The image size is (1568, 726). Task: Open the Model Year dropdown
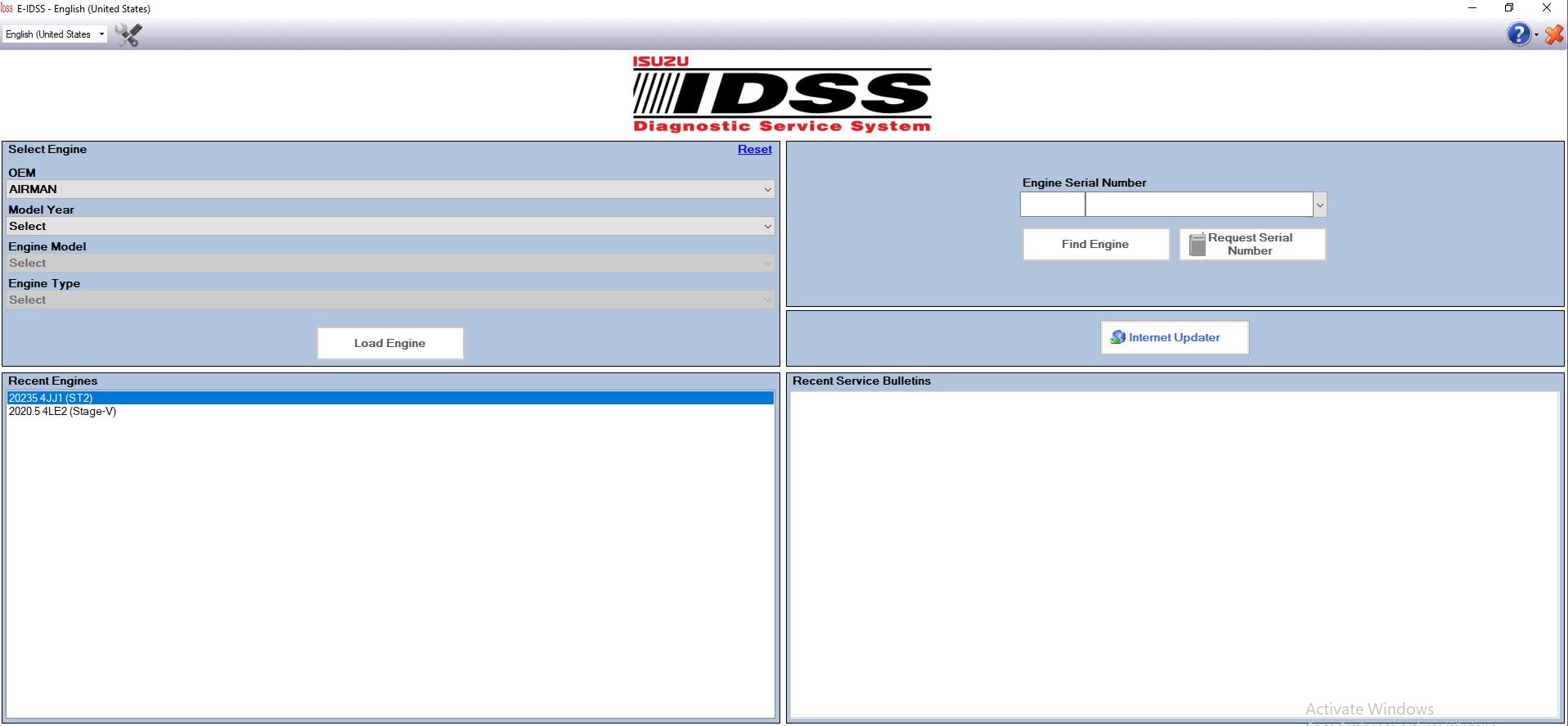(390, 226)
